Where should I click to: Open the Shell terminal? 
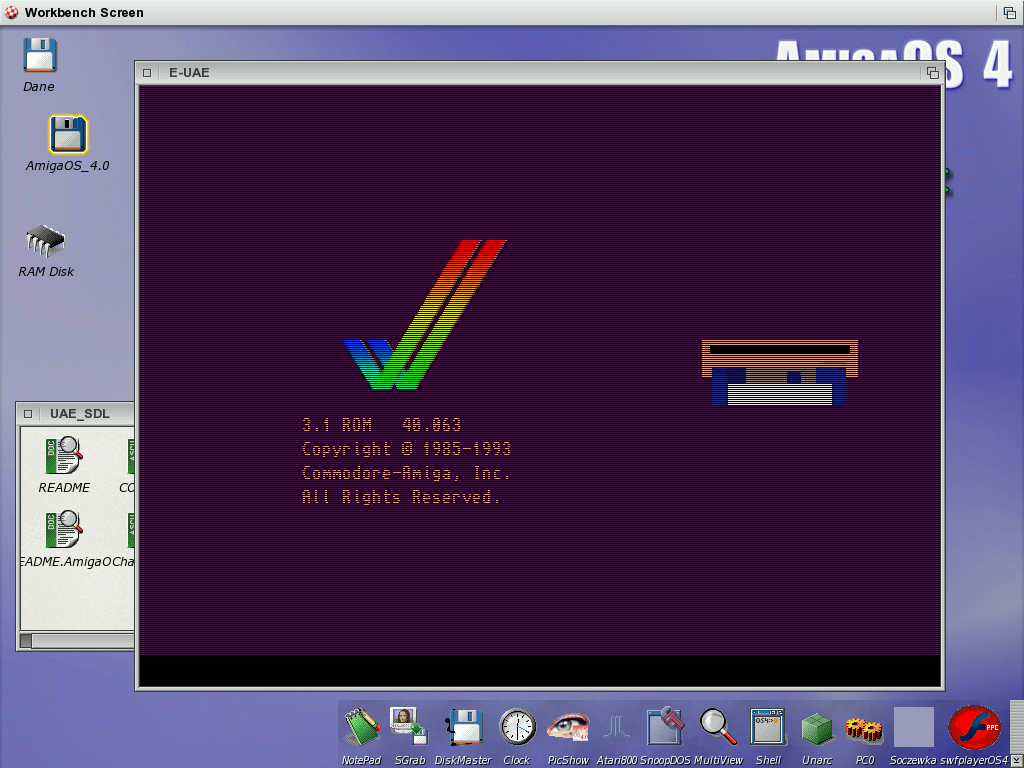coord(767,727)
